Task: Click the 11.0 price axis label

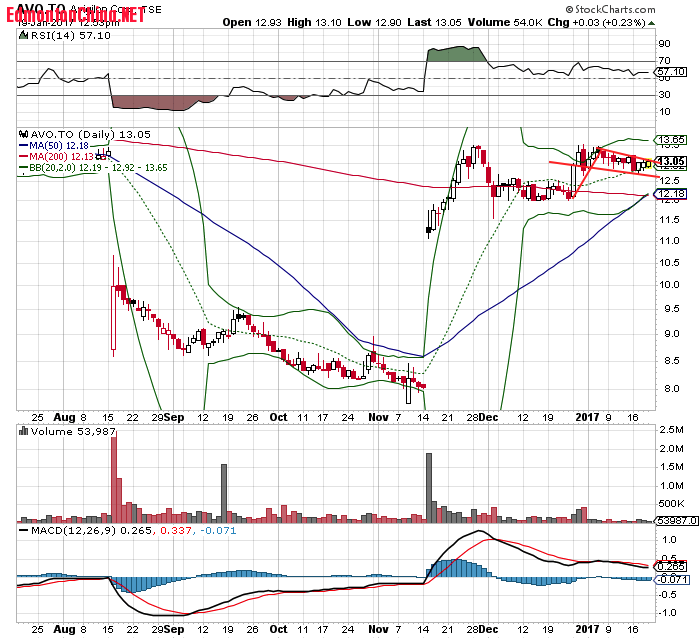Action: click(669, 241)
